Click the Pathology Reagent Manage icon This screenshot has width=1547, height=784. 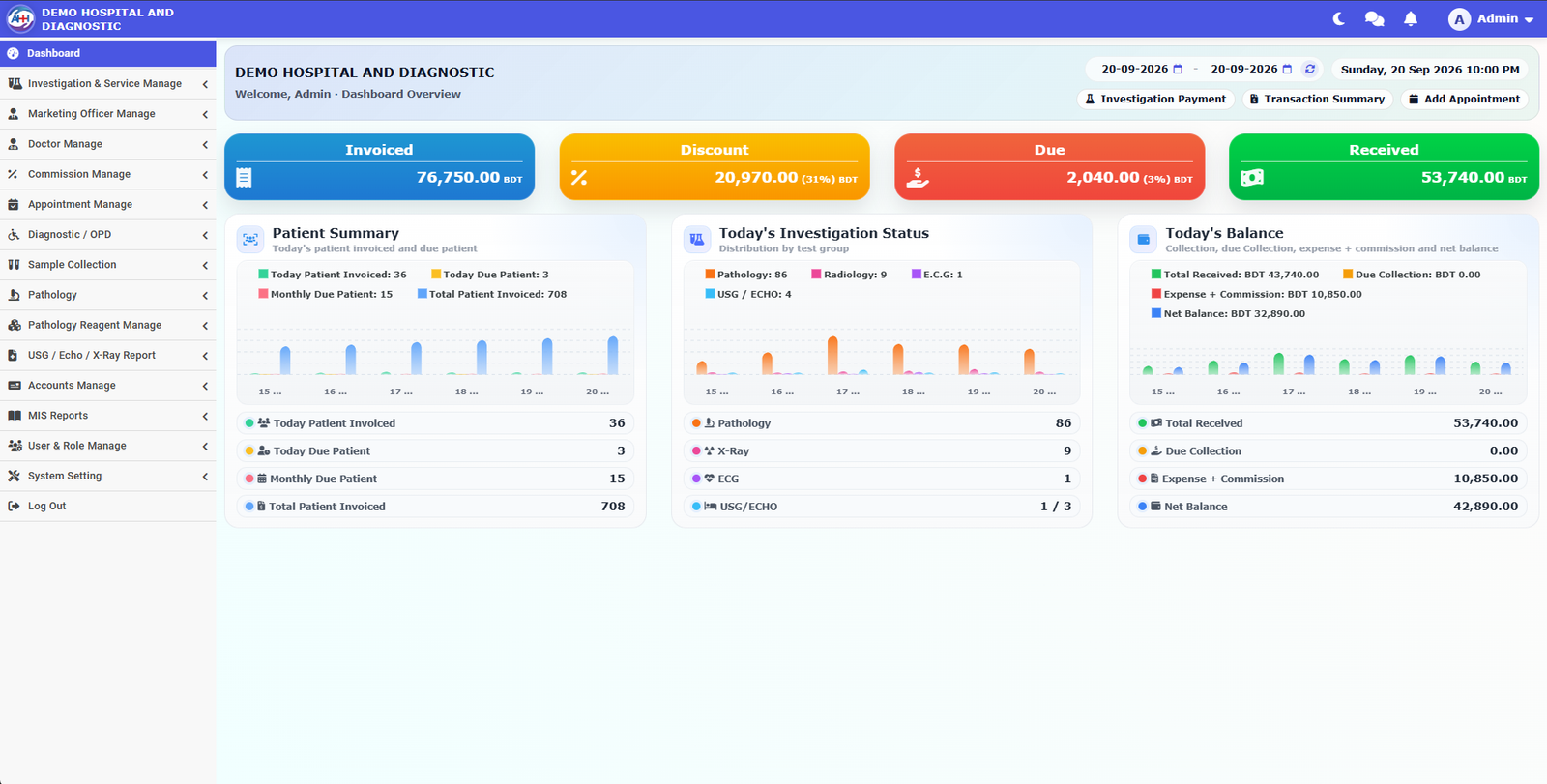(14, 325)
